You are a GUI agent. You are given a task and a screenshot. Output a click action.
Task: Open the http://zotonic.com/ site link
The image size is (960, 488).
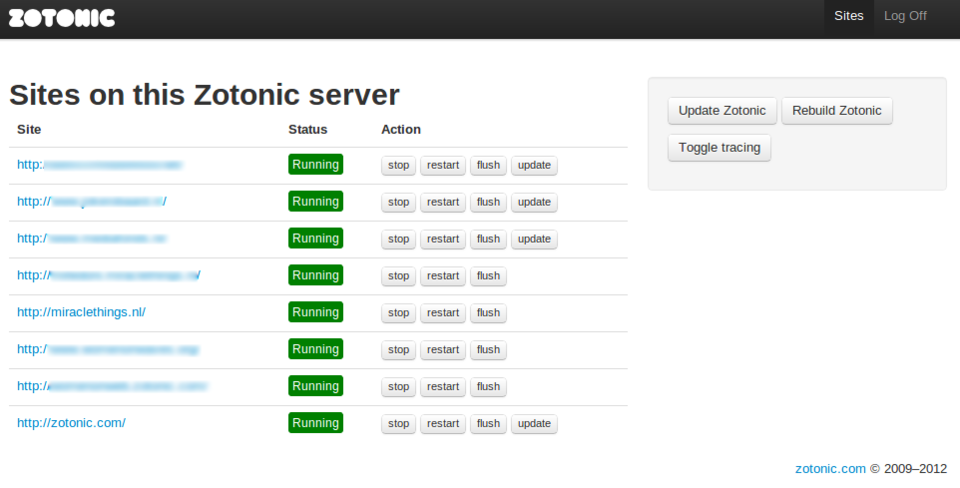click(72, 422)
